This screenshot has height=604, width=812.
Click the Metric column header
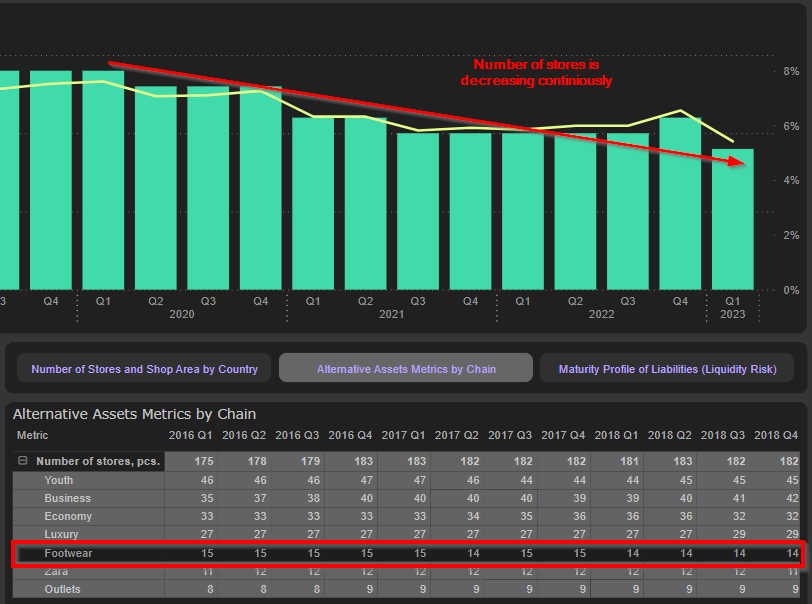32,436
